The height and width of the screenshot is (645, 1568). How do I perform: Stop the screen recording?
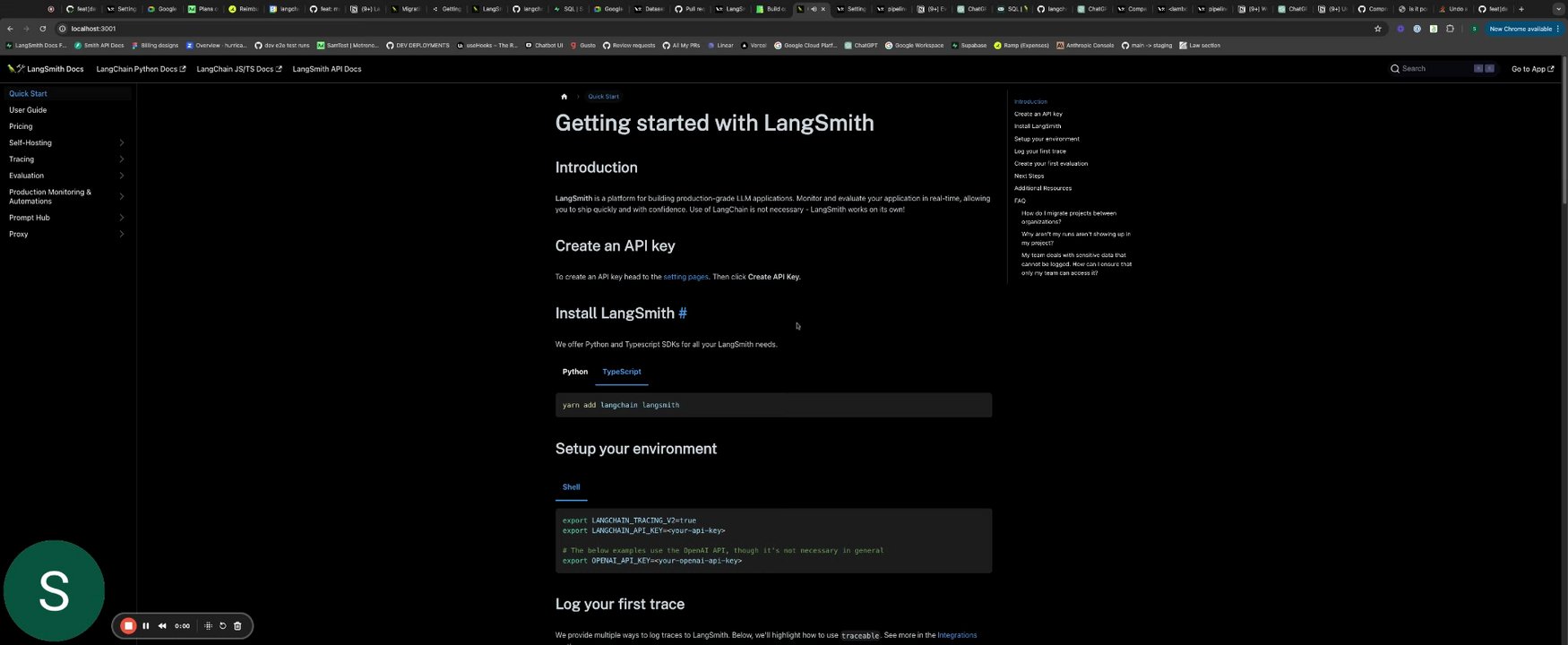[x=128, y=626]
